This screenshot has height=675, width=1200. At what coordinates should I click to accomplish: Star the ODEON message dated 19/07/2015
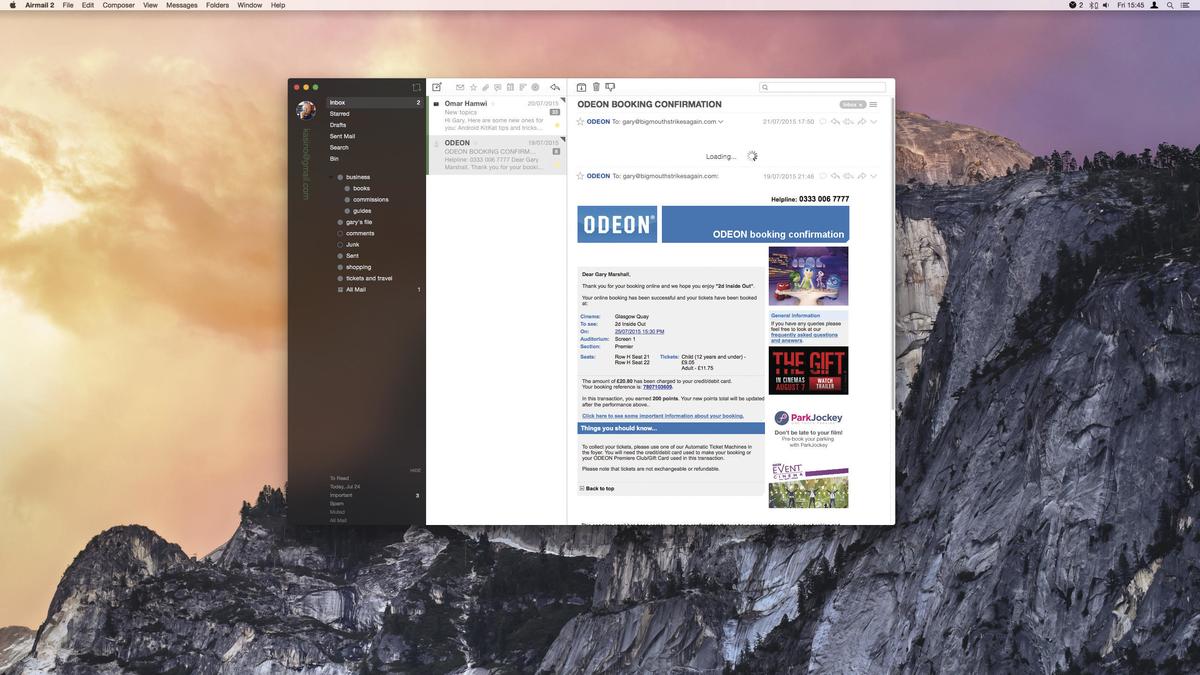580,175
